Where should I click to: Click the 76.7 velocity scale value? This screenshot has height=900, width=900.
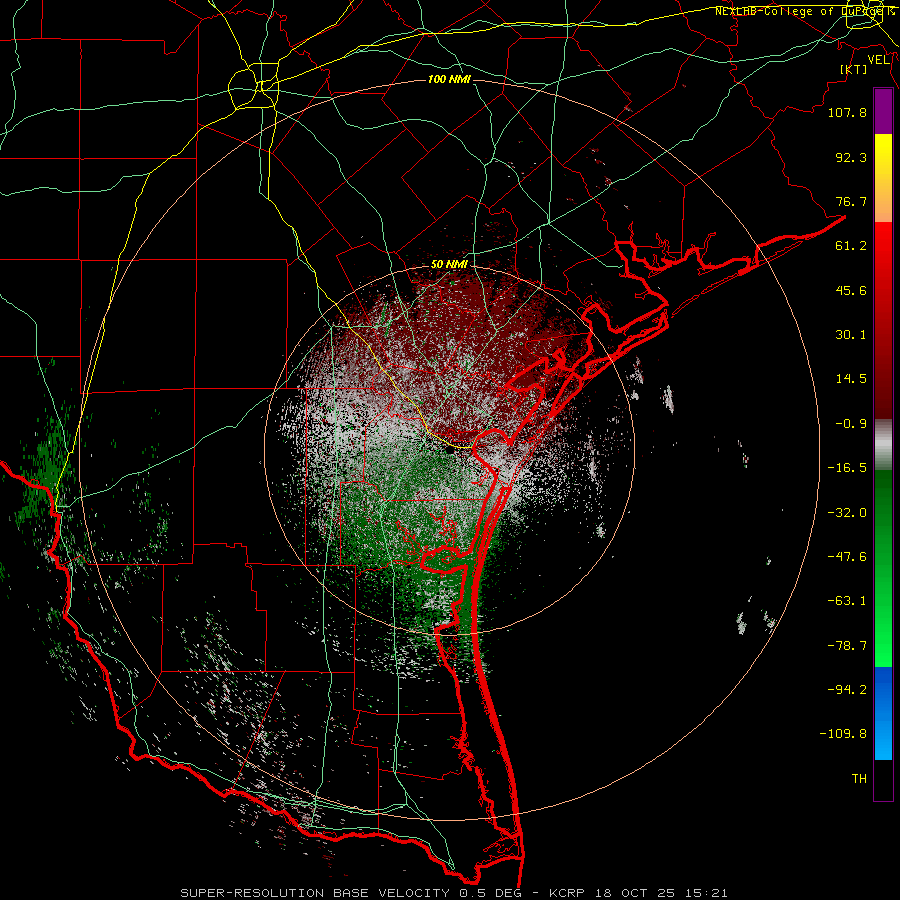(x=851, y=201)
